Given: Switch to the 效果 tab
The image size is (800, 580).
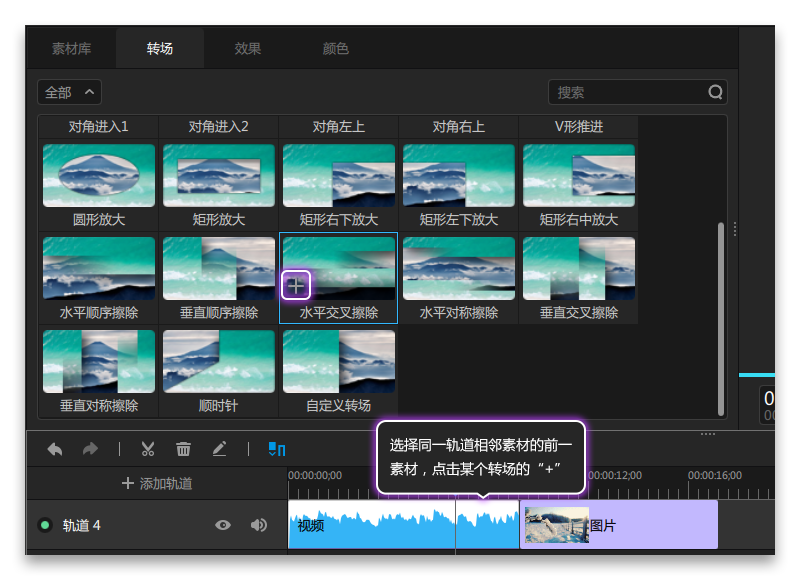Looking at the screenshot, I should point(247,47).
